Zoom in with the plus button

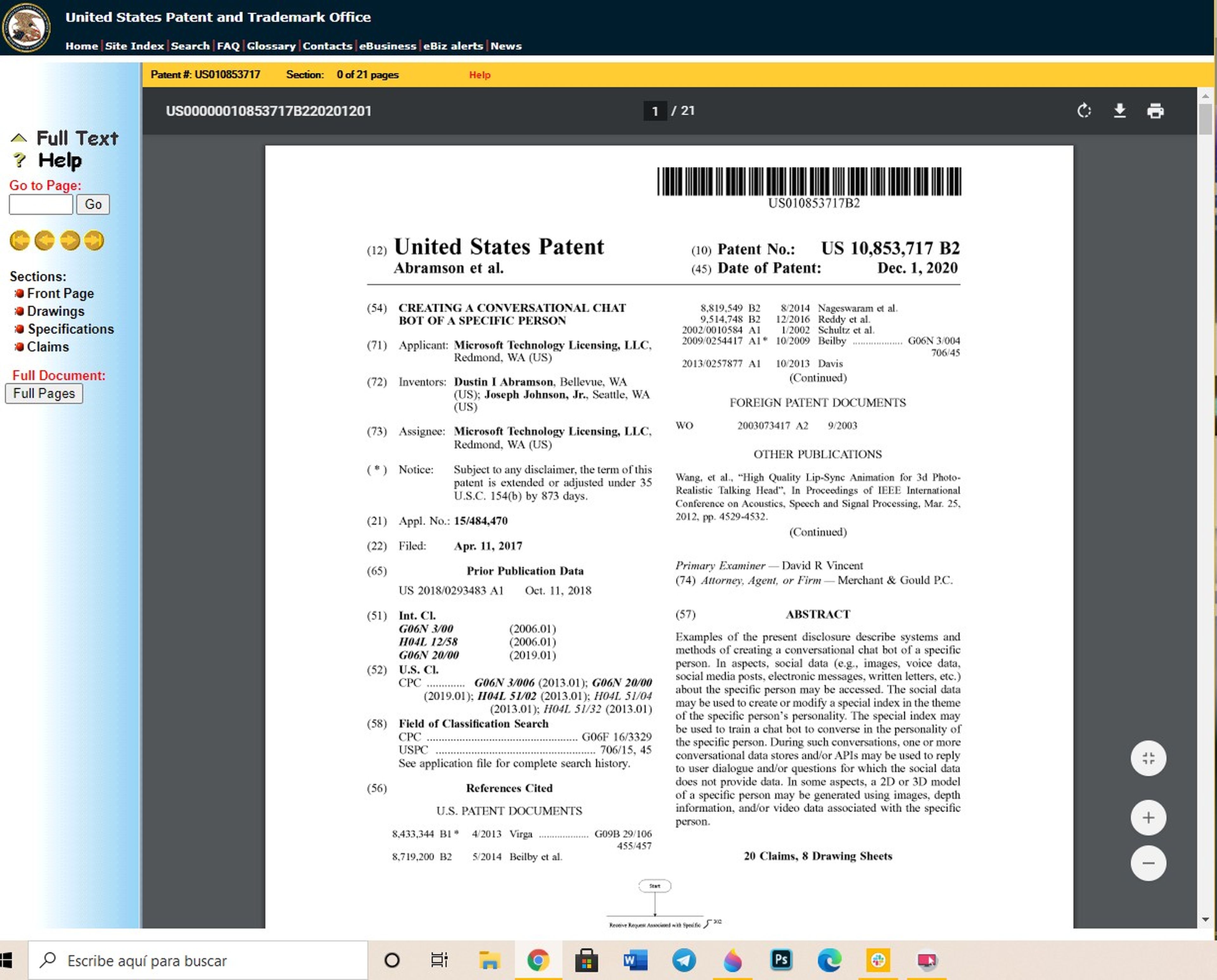1148,817
